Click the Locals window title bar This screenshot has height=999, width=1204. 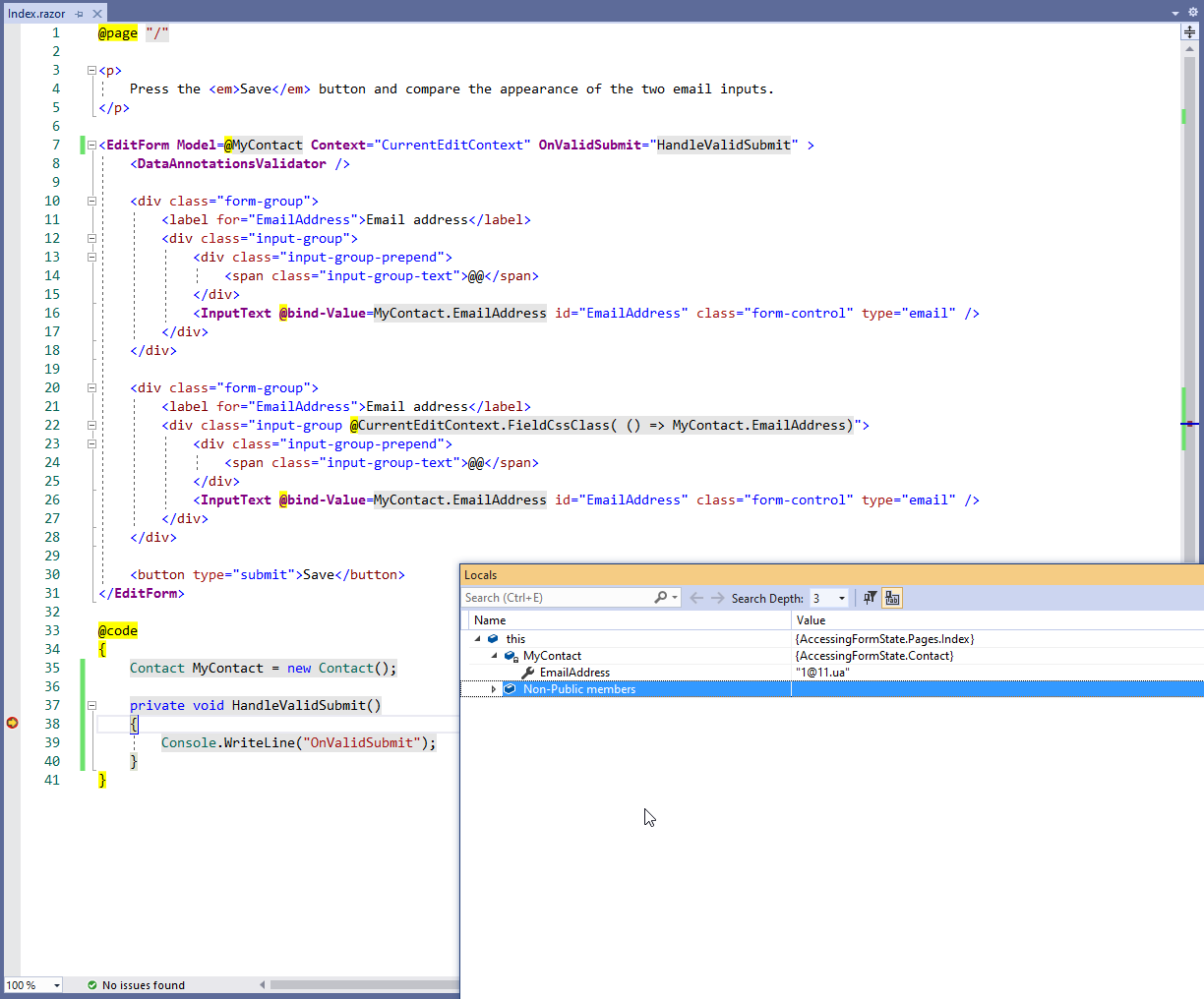click(832, 575)
